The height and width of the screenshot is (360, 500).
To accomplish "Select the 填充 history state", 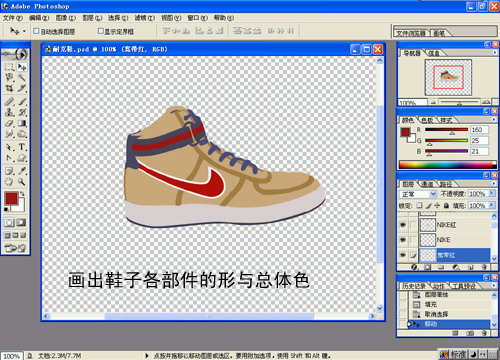I will pos(431,304).
